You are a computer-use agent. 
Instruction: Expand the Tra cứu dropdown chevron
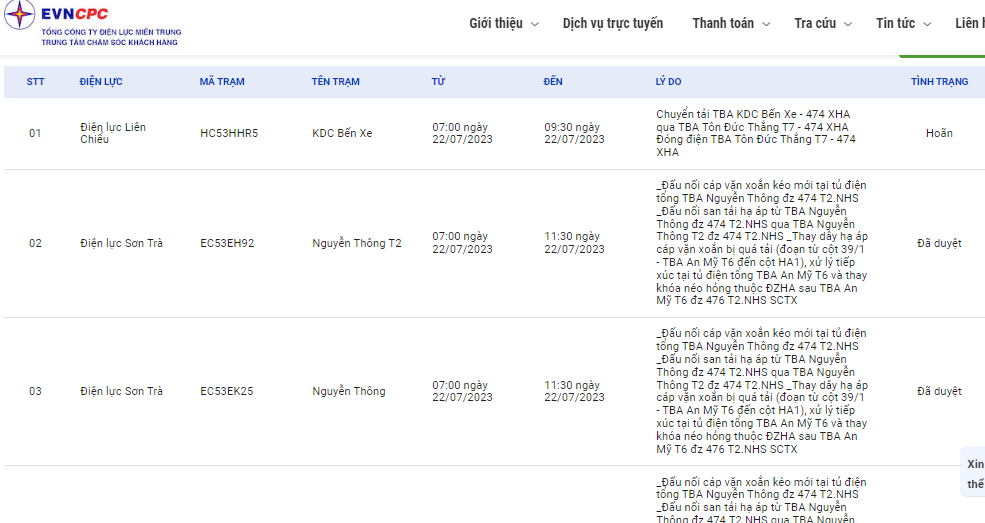pyautogui.click(x=847, y=24)
